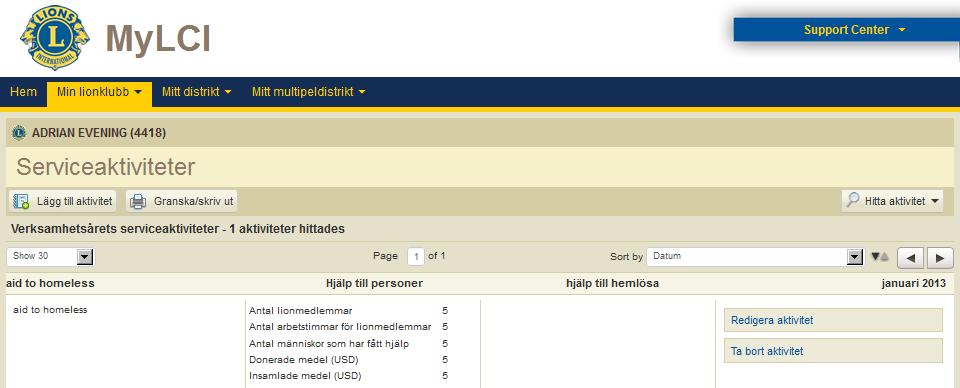Viewport: 960px width, 388px height.
Task: Click the MyLCI title text
Action: tap(158, 39)
